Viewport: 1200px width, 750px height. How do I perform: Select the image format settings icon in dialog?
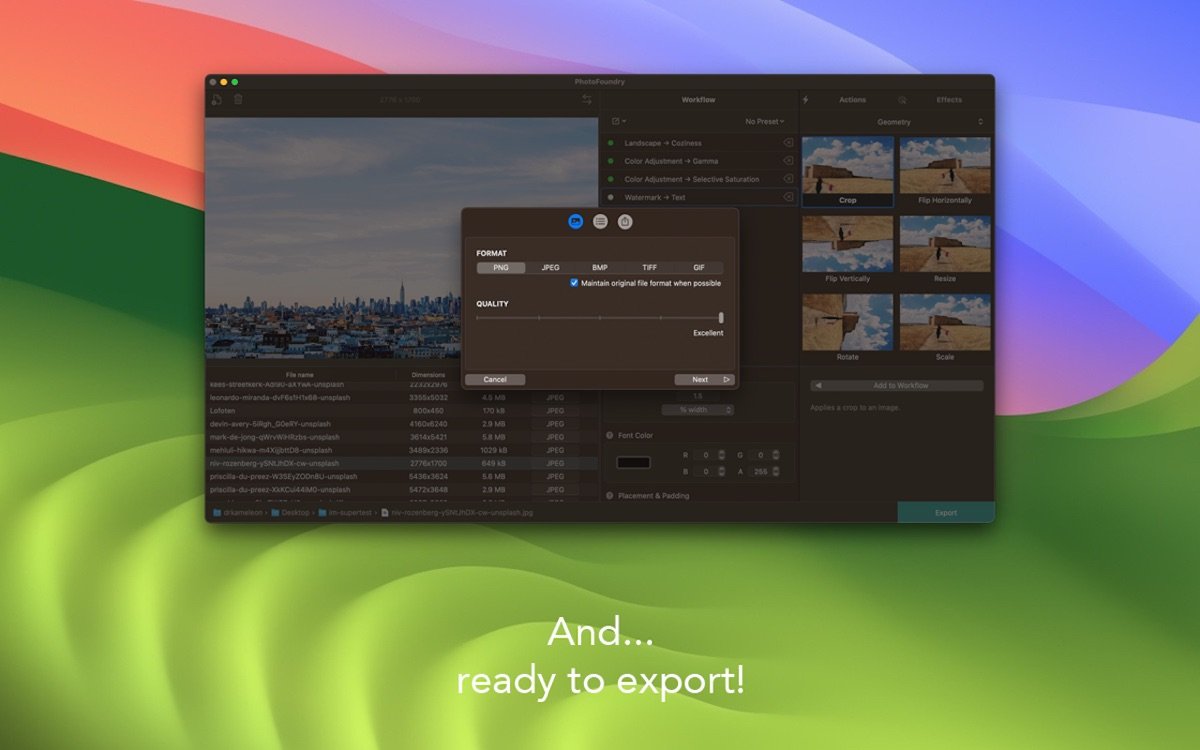tap(575, 222)
